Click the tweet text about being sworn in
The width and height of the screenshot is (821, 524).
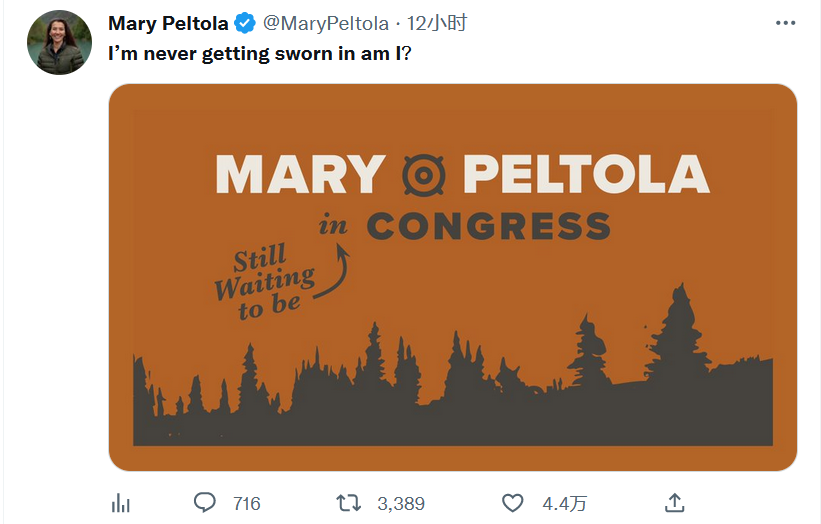[x=260, y=54]
